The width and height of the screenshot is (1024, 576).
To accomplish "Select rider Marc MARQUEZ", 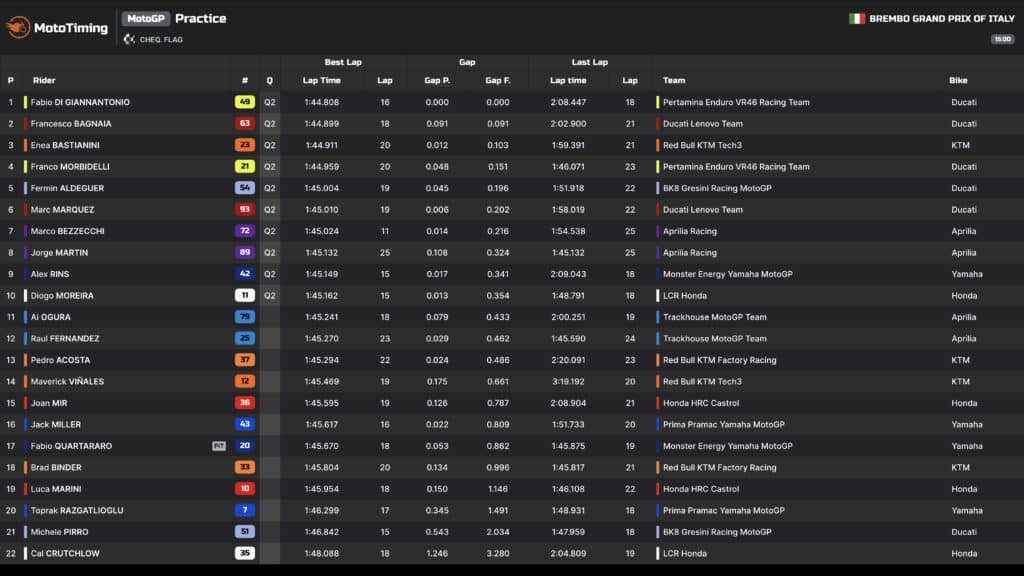I will [63, 210].
